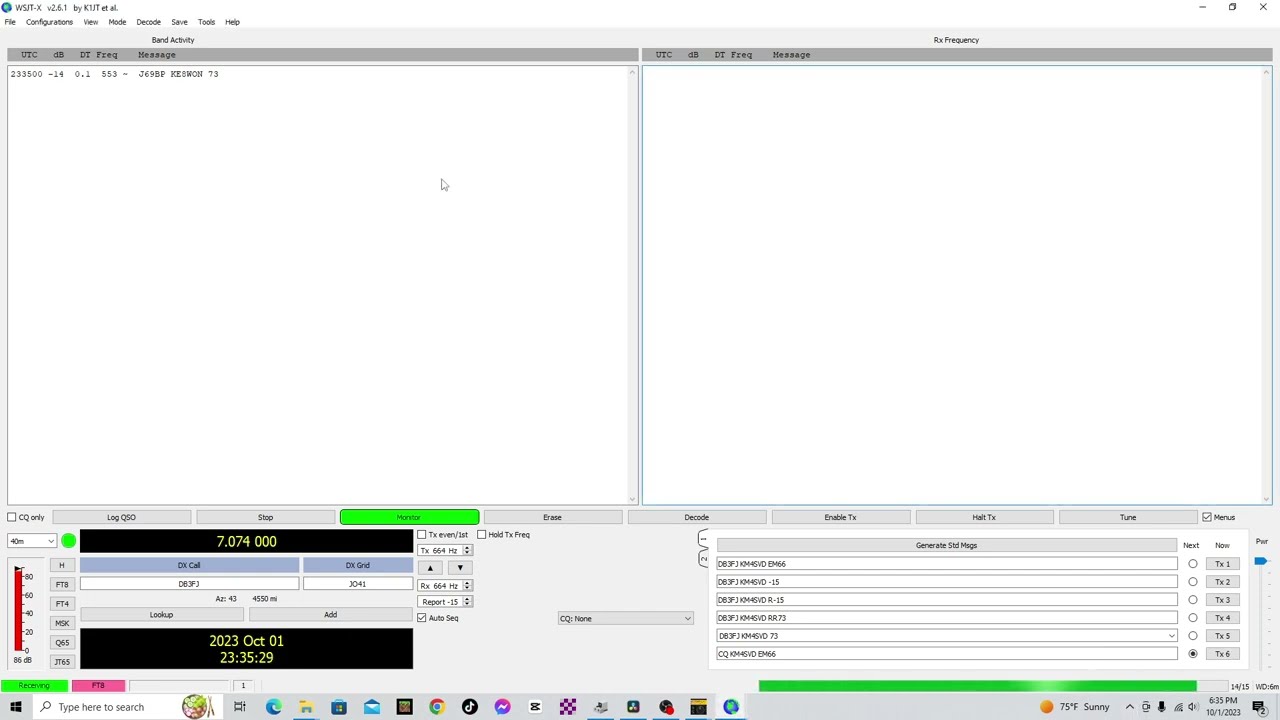Enable the CQ only checkbox
Image resolution: width=1280 pixels, height=720 pixels.
(x=12, y=517)
